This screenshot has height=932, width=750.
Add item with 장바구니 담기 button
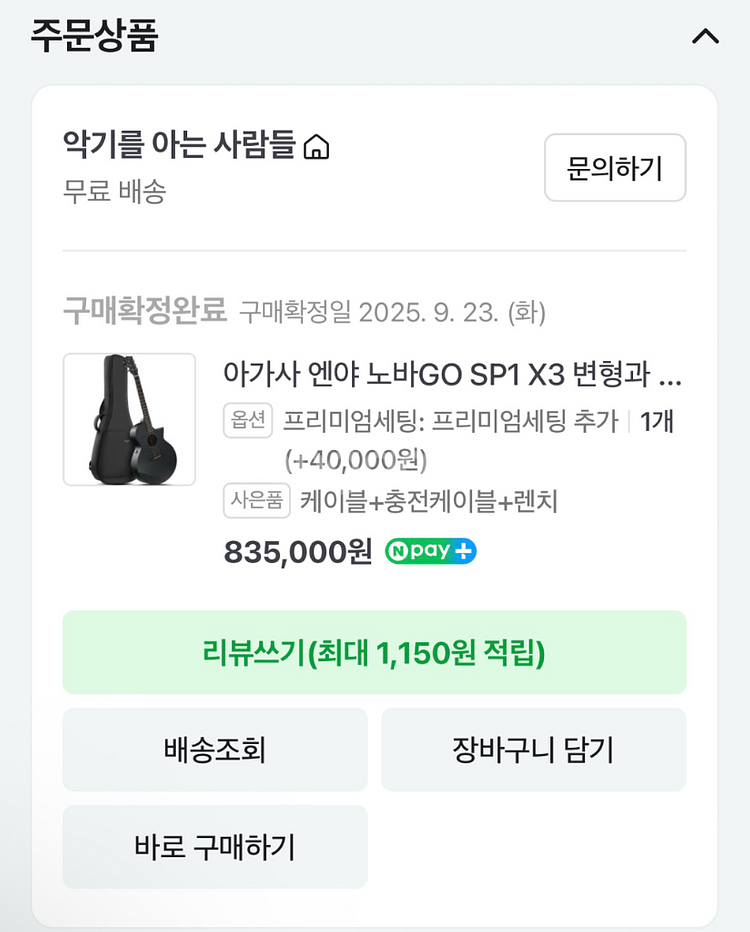point(533,750)
